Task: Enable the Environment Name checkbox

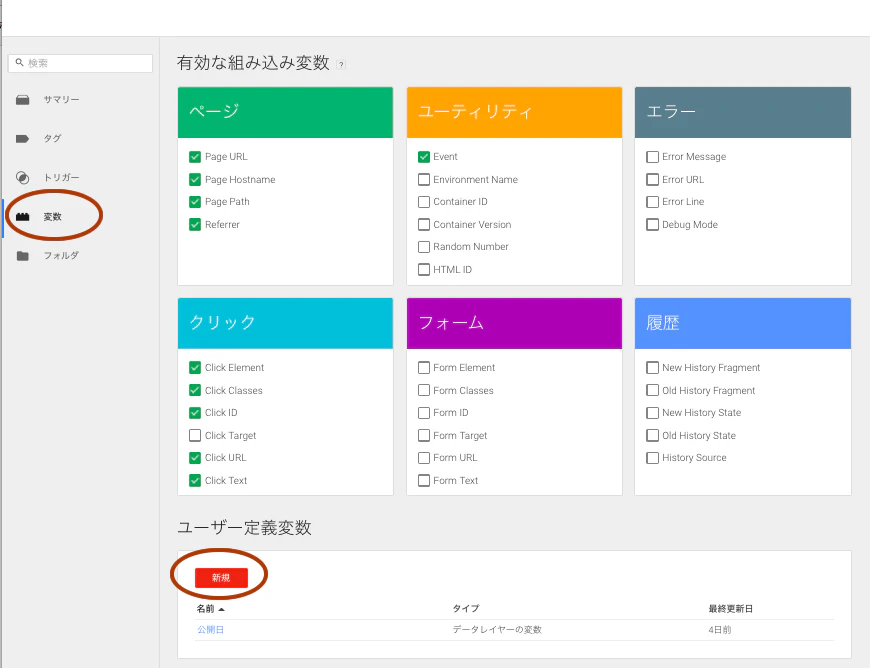Action: pos(424,180)
